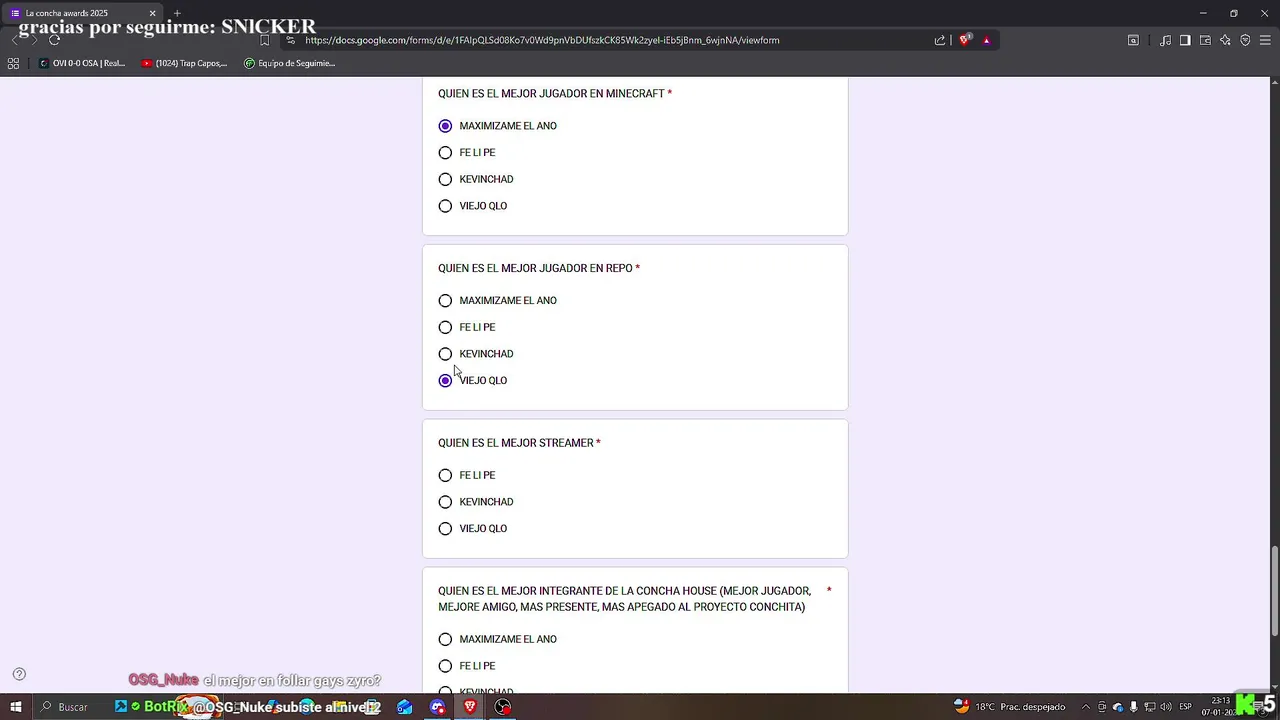The image size is (1280, 720).
Task: Toggle the browser sidebar panel icon
Action: point(1185,40)
